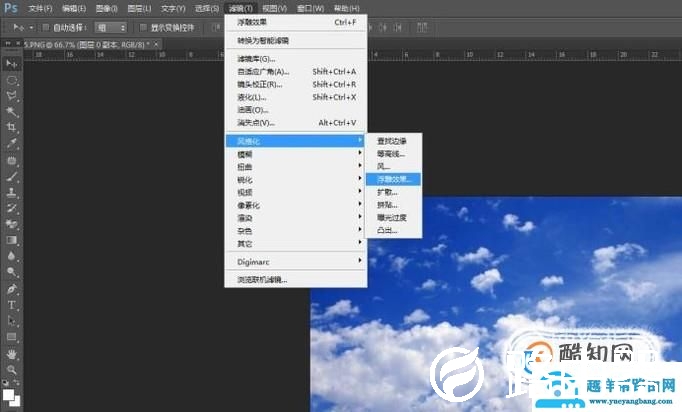The height and width of the screenshot is (412, 682).
Task: Select the Path Selection tool
Action: point(12,321)
